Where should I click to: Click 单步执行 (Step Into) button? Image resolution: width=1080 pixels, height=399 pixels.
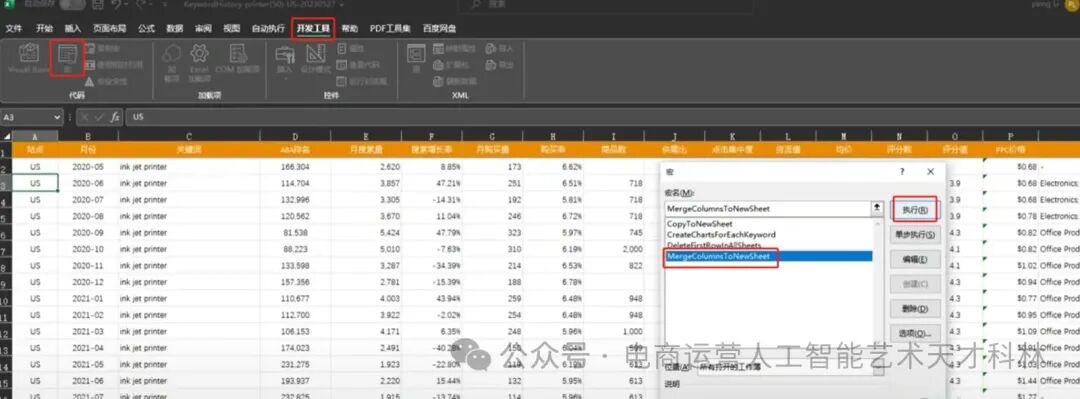(915, 235)
